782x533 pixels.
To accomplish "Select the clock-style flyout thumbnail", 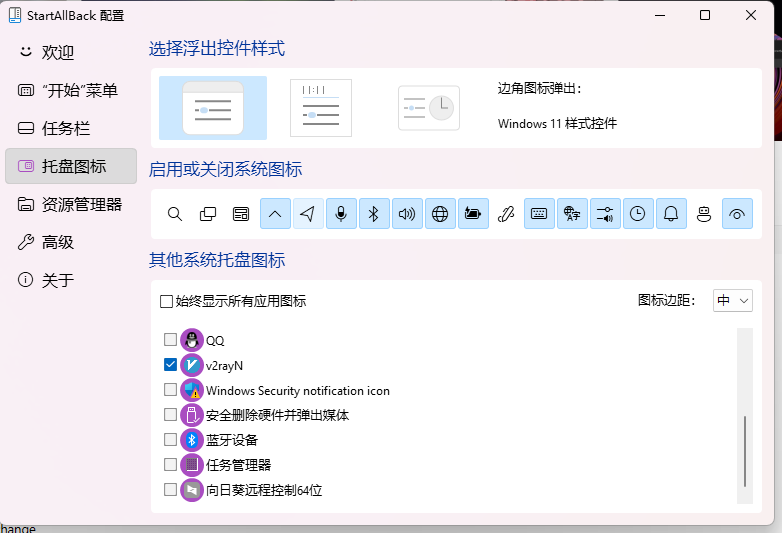I will tap(429, 108).
